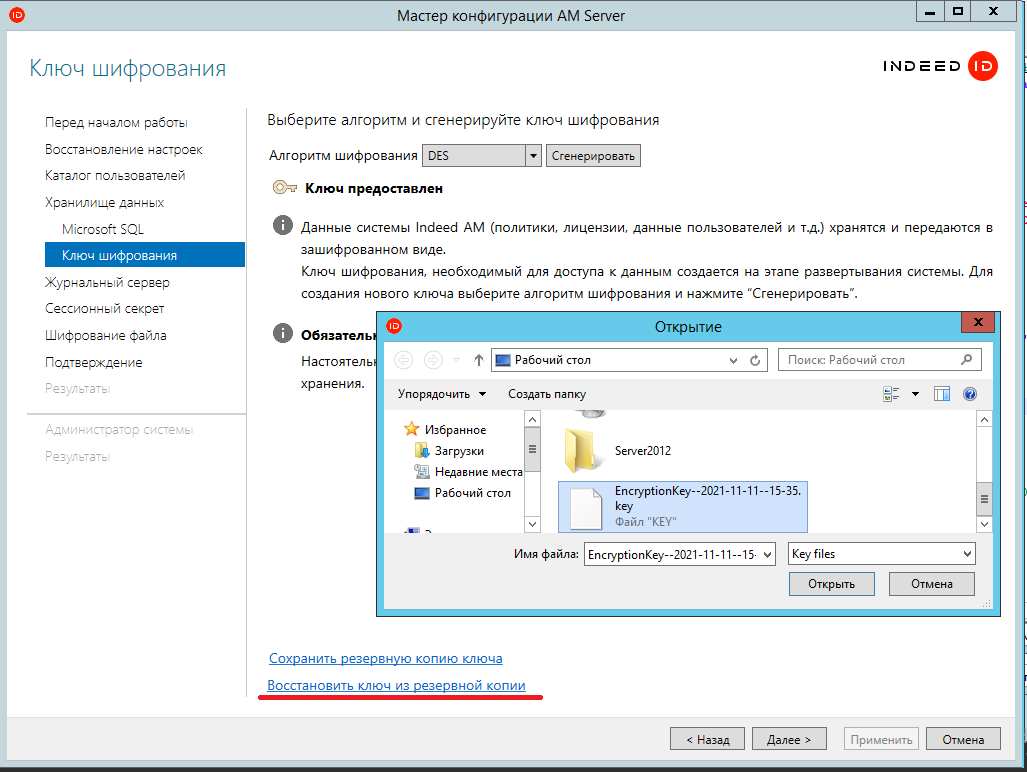
Task: Open the Microsoft SQL section in the sidebar
Action: tap(103, 229)
